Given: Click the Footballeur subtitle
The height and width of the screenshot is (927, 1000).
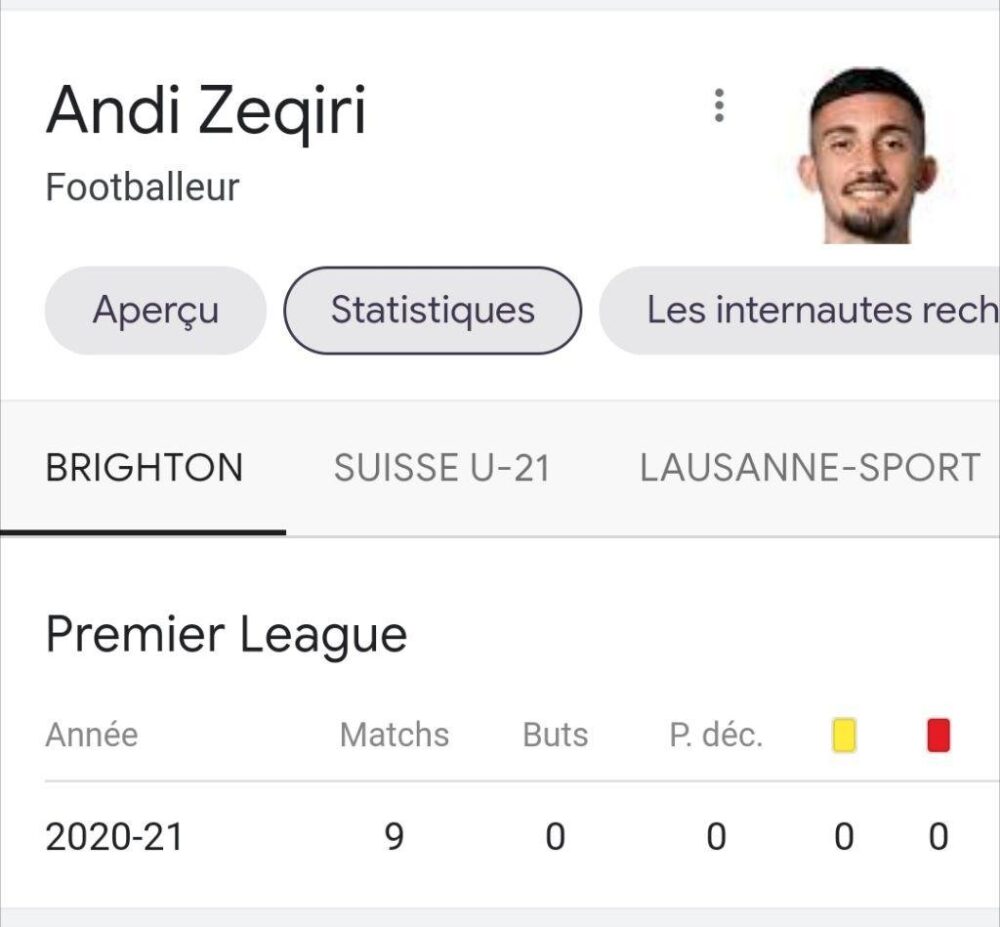Looking at the screenshot, I should click(142, 187).
